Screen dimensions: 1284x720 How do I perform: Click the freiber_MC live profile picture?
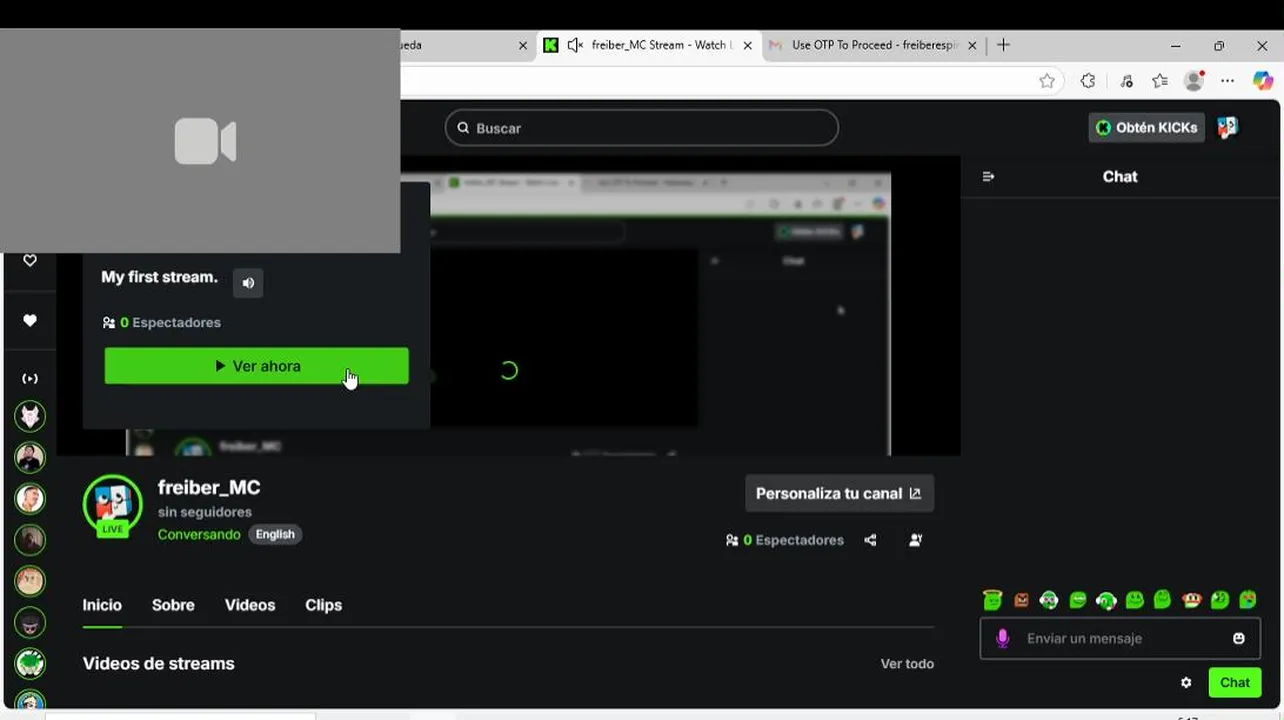click(113, 504)
